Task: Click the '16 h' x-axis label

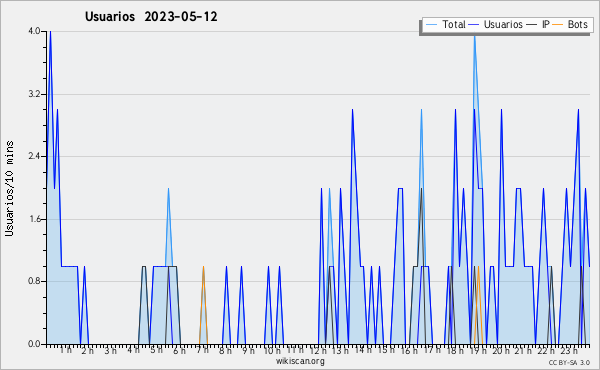Action: click(409, 351)
